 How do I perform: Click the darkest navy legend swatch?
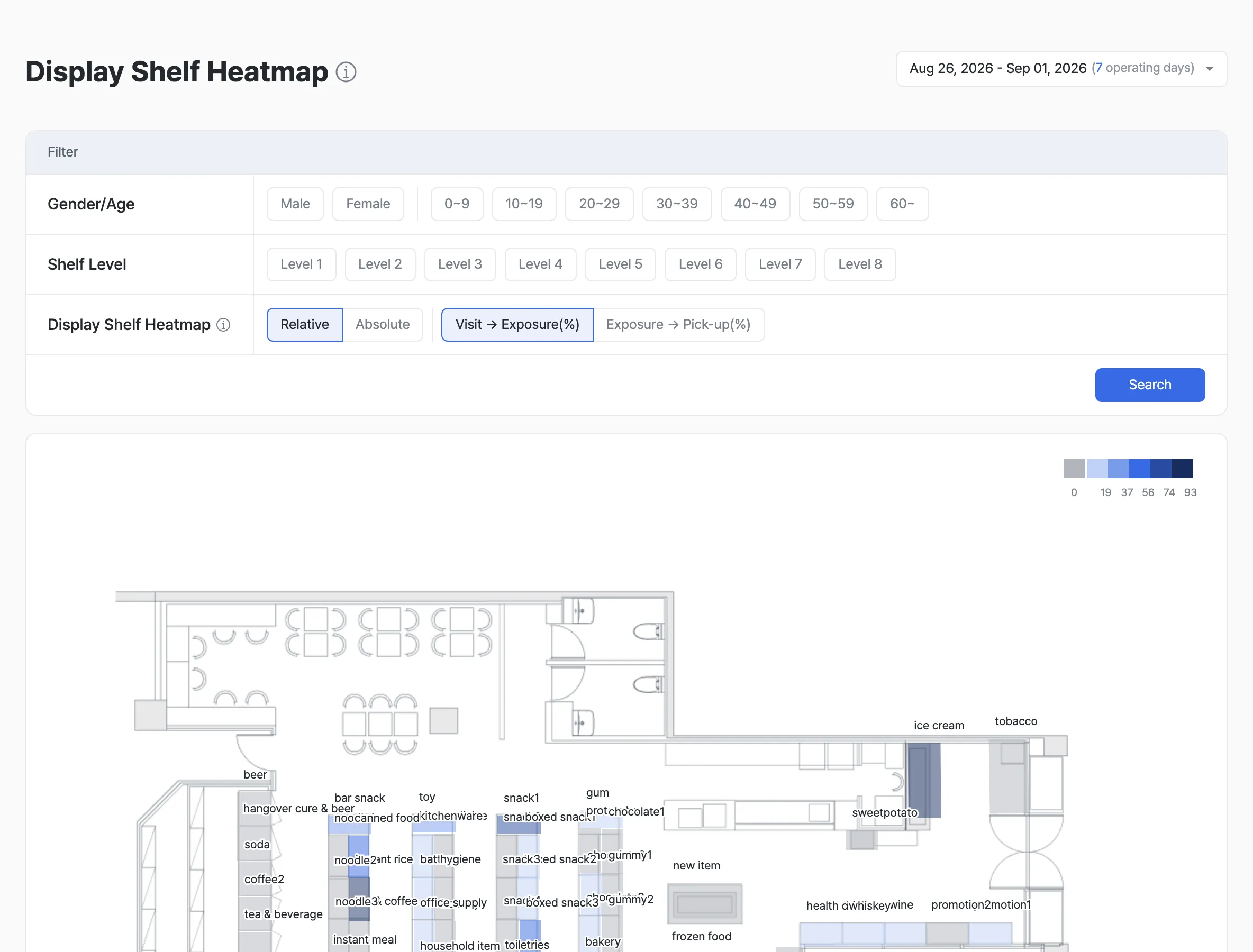(x=1182, y=469)
